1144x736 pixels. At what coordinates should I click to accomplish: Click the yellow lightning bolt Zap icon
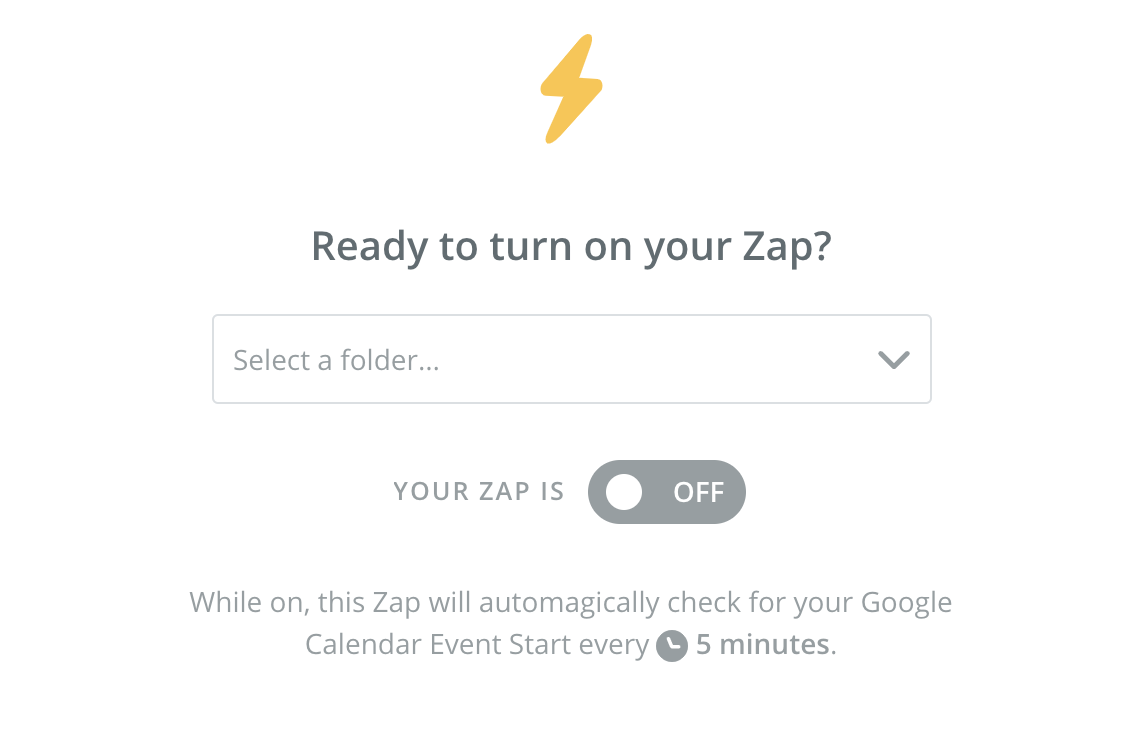tap(571, 89)
